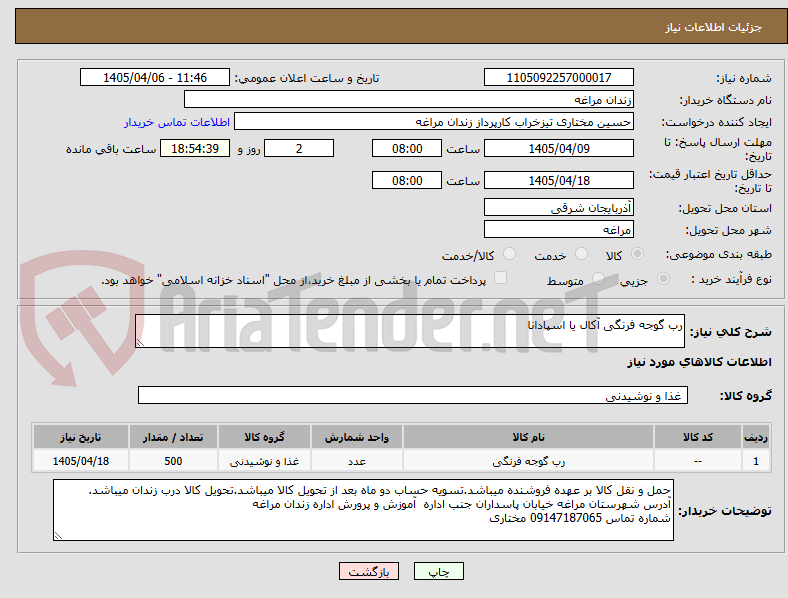Select the متوسط purchase type radio

pyautogui.click(x=598, y=279)
